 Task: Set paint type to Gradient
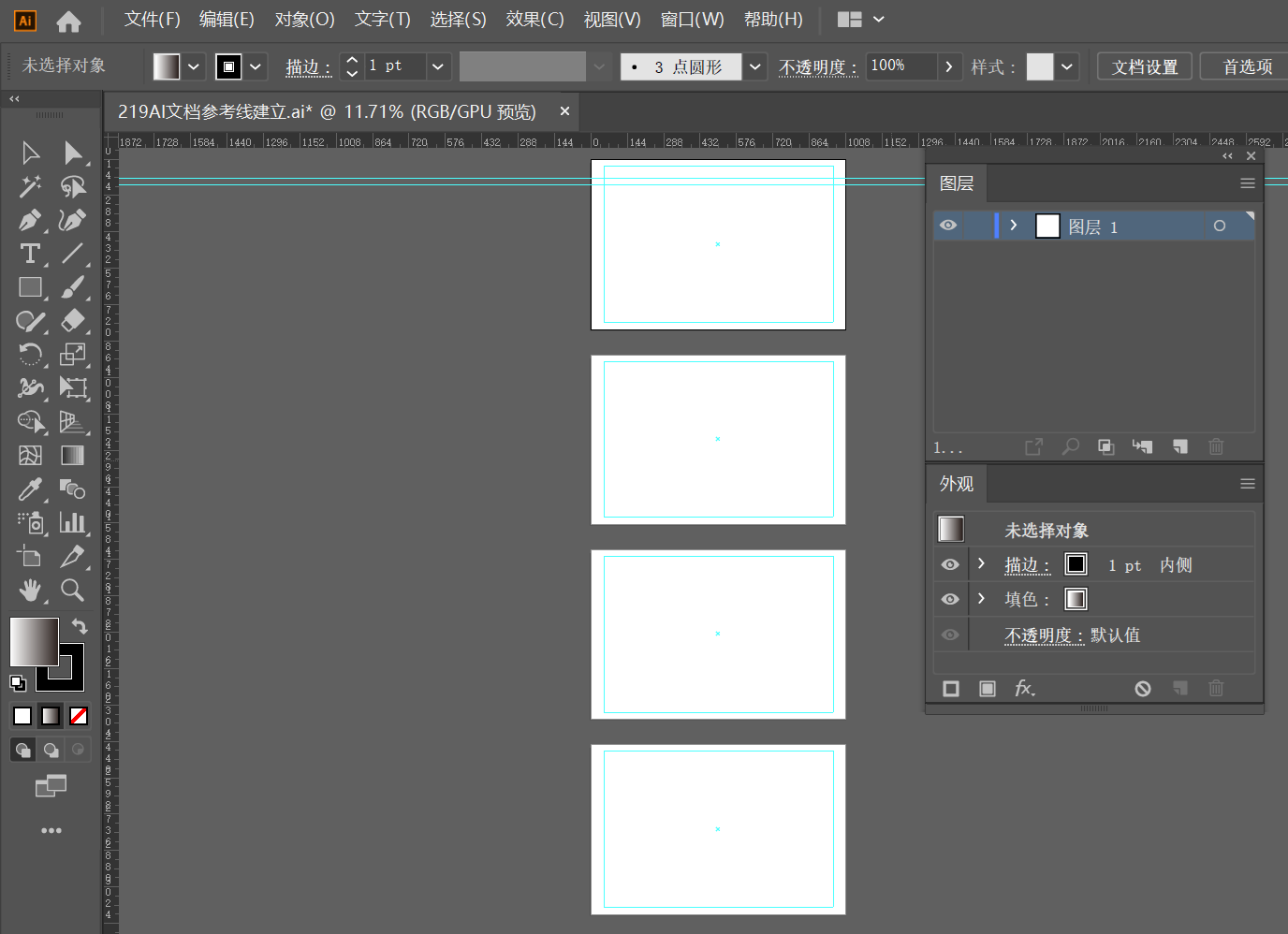coord(51,716)
